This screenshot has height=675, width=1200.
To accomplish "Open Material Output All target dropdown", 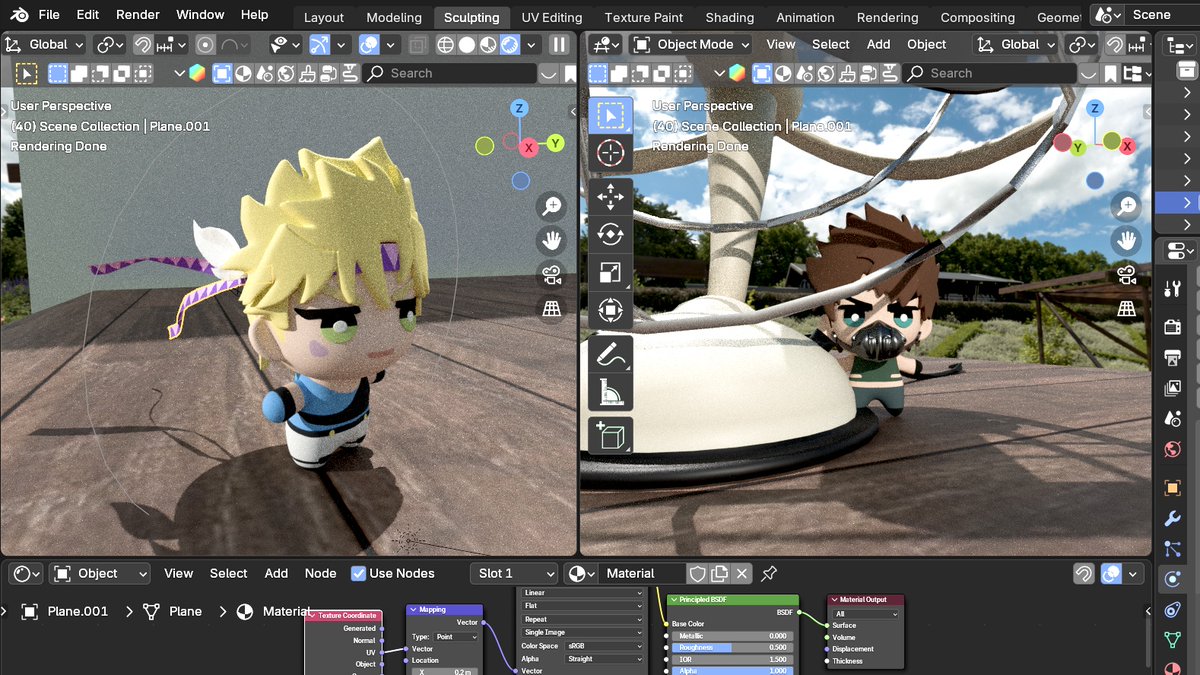I will [x=866, y=614].
